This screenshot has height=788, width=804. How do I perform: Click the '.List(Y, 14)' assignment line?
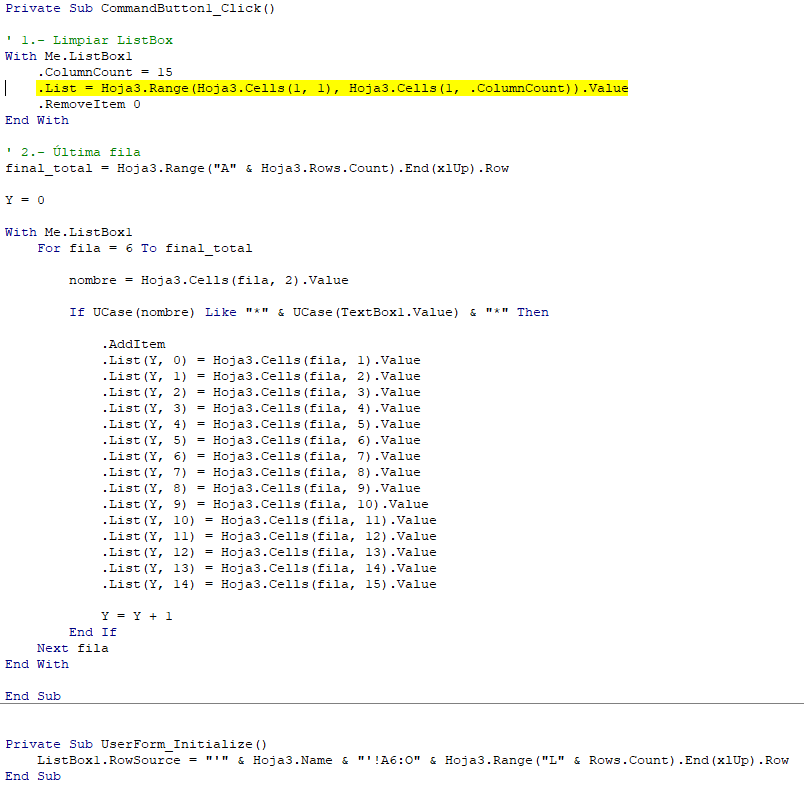(268, 584)
